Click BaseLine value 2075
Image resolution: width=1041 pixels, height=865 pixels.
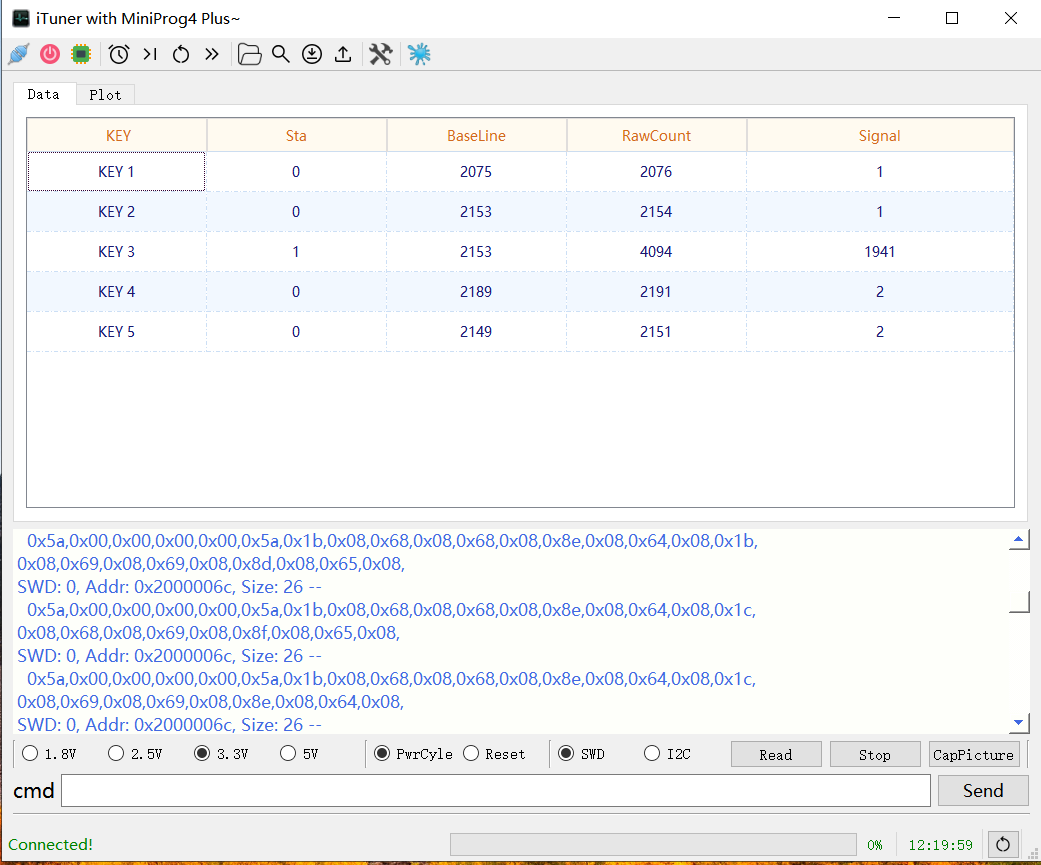coord(477,172)
